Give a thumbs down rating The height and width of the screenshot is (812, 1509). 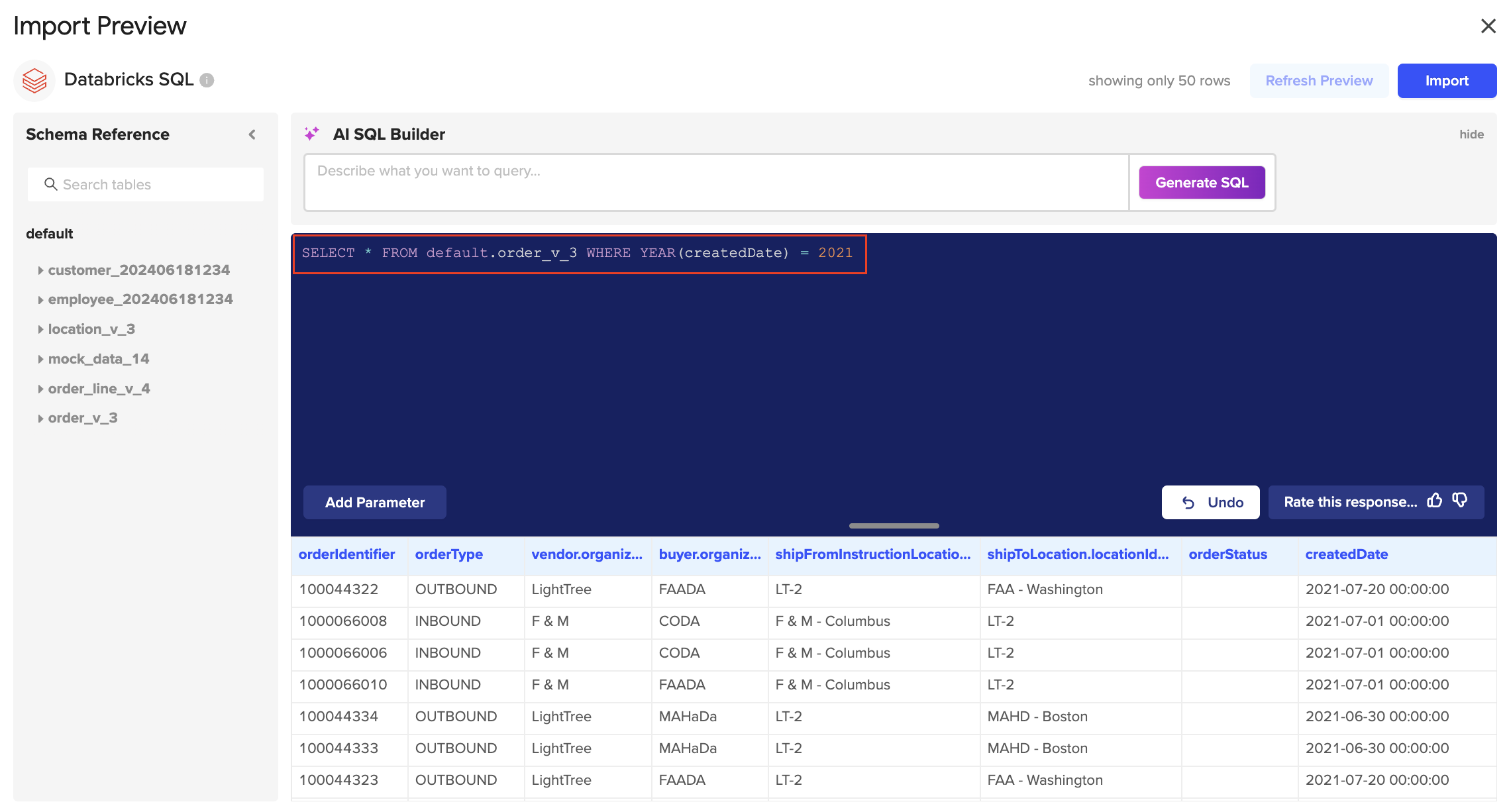(1459, 501)
